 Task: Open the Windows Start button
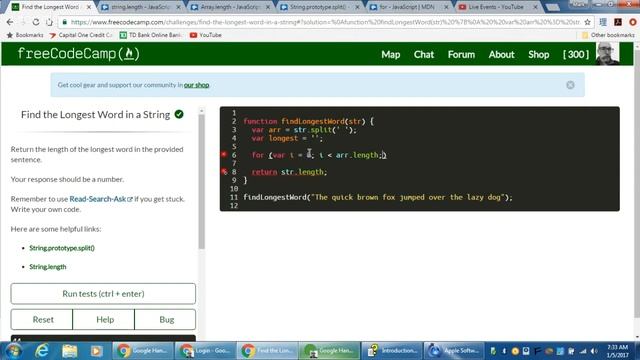click(x=13, y=351)
